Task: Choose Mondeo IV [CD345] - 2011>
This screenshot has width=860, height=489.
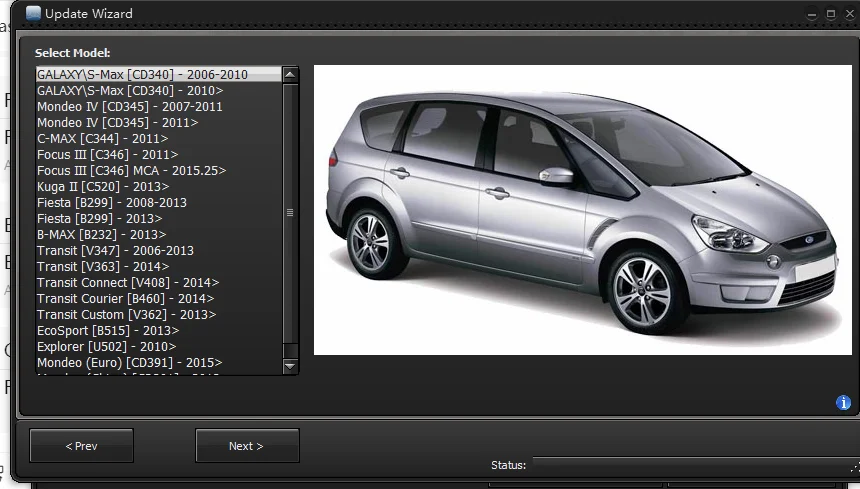Action: click(159, 122)
